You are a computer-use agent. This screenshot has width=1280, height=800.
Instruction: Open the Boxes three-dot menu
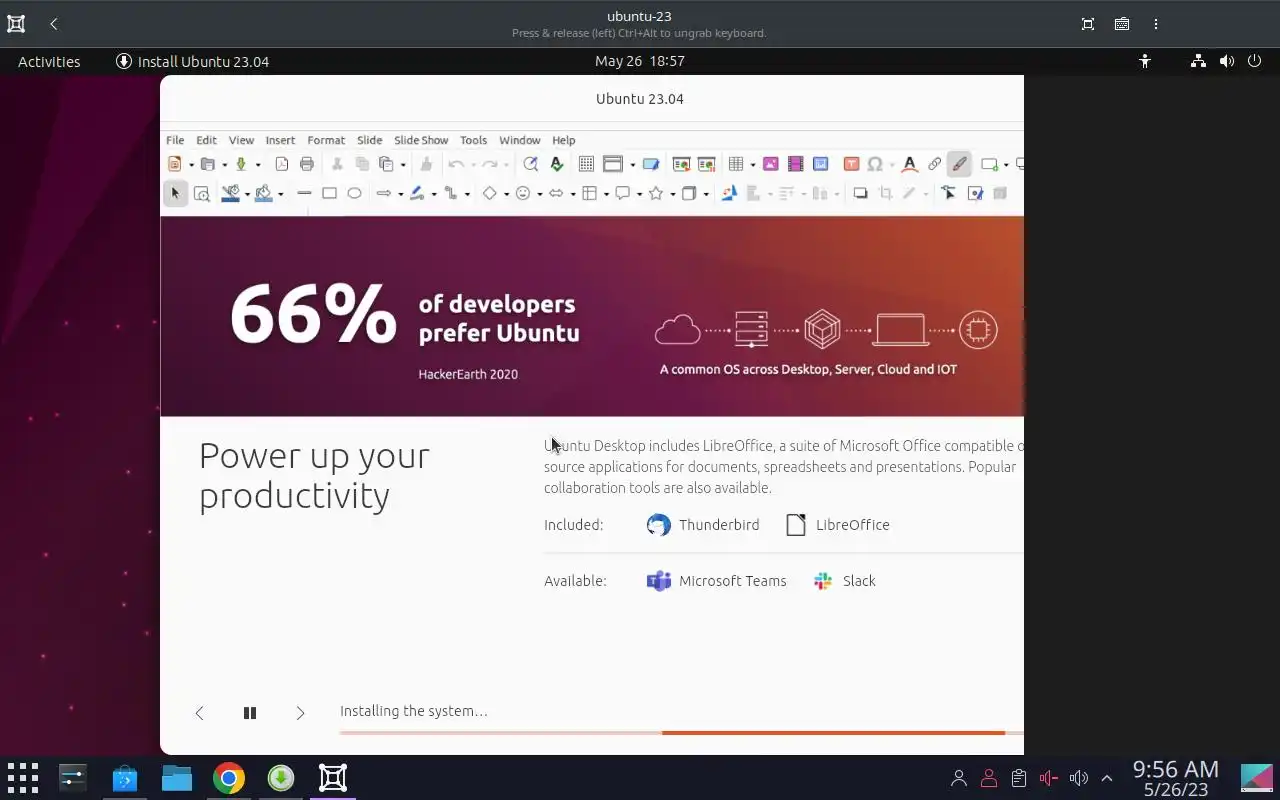coord(1156,24)
